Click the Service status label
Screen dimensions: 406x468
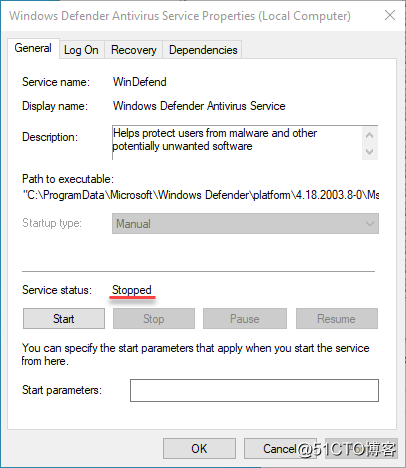coord(57,290)
